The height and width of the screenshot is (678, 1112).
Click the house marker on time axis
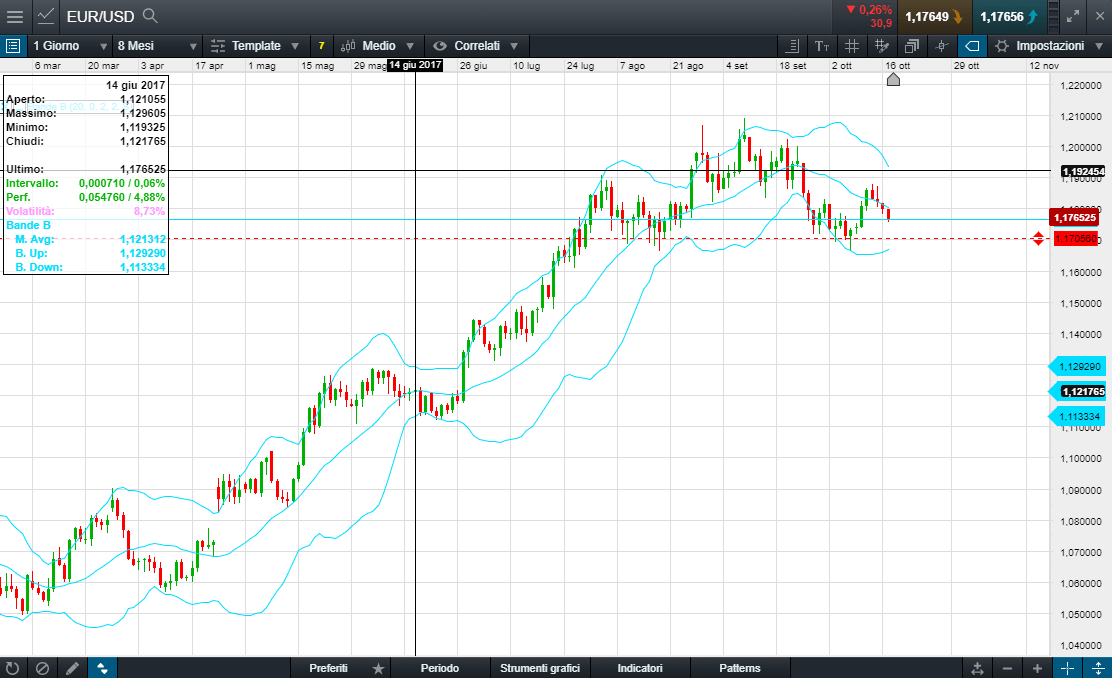coord(894,79)
